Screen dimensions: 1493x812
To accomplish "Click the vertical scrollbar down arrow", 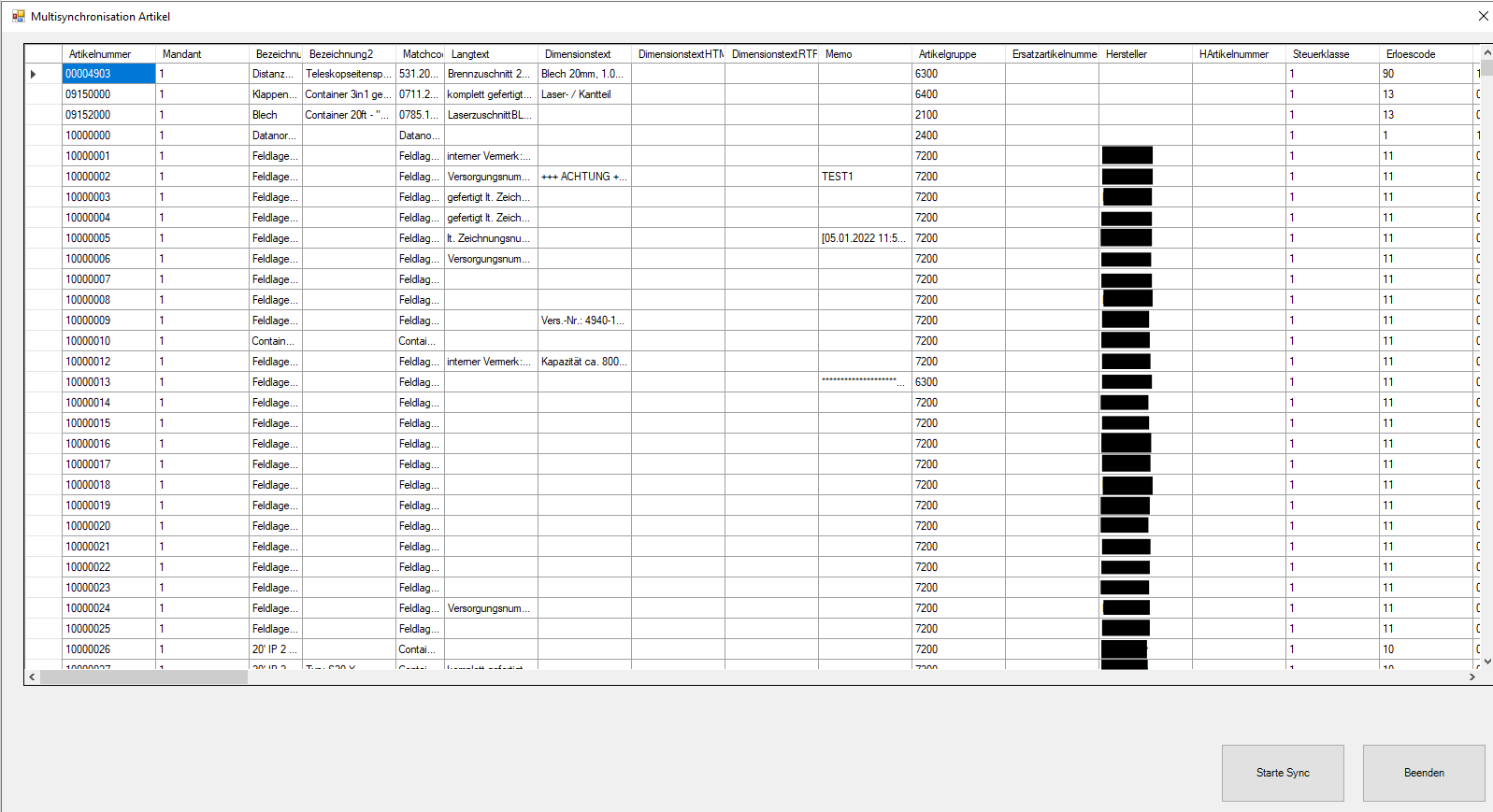I will (1486, 661).
